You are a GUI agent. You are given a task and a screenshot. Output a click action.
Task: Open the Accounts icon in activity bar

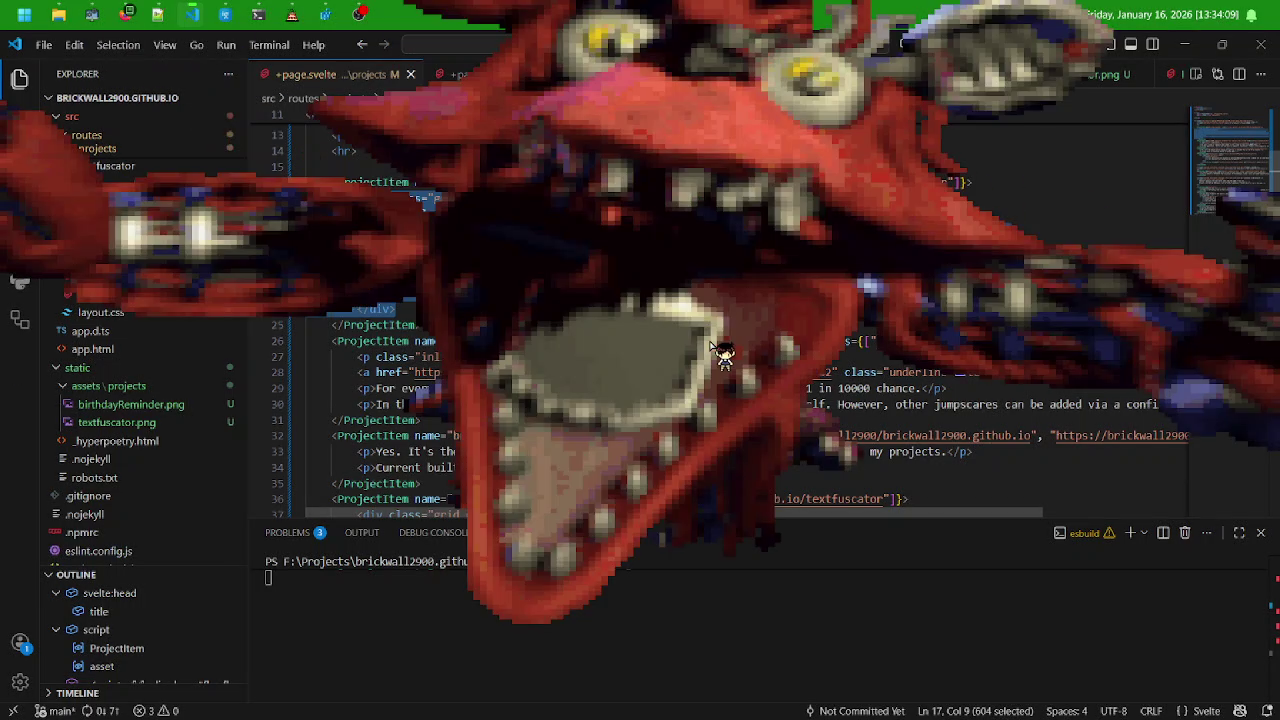(19, 643)
